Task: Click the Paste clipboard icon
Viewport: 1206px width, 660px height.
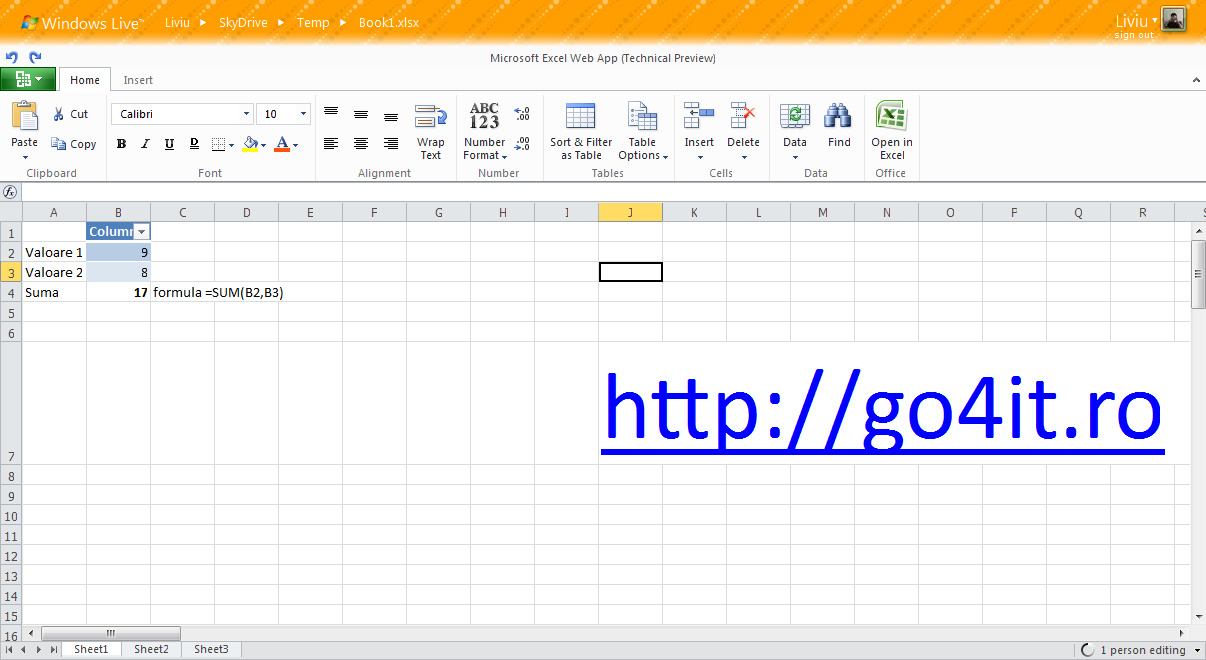Action: click(25, 116)
